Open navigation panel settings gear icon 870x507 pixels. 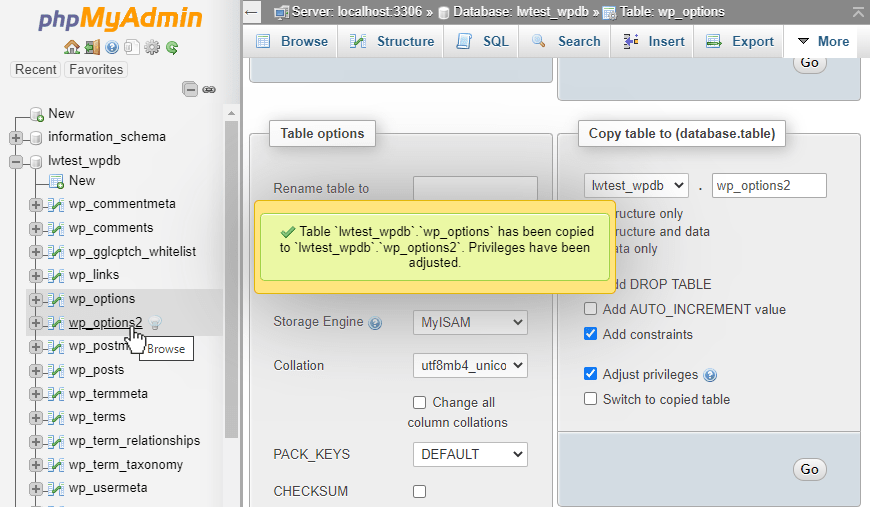tap(151, 48)
